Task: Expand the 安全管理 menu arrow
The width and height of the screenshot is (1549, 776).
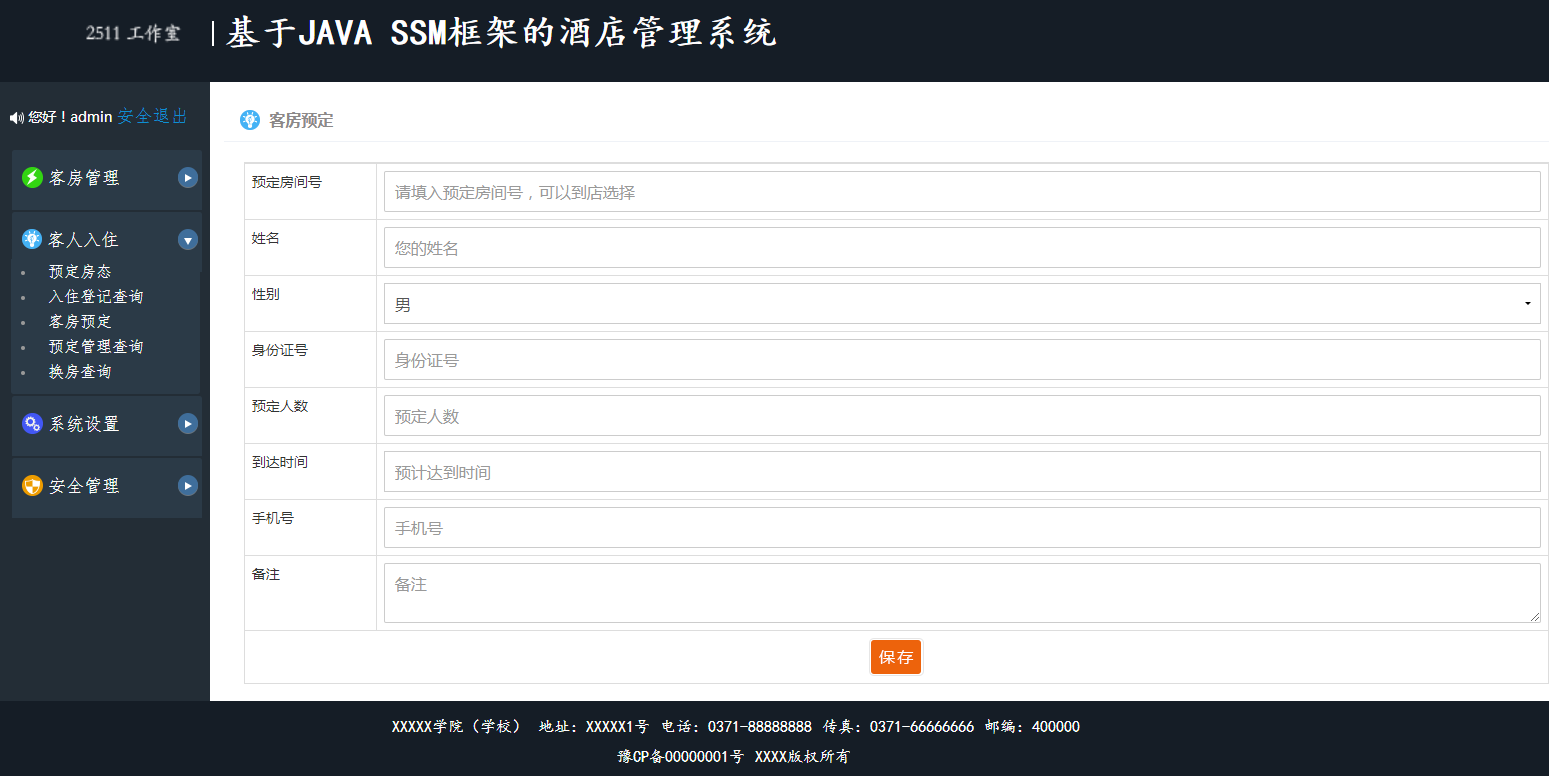Action: coord(188,486)
